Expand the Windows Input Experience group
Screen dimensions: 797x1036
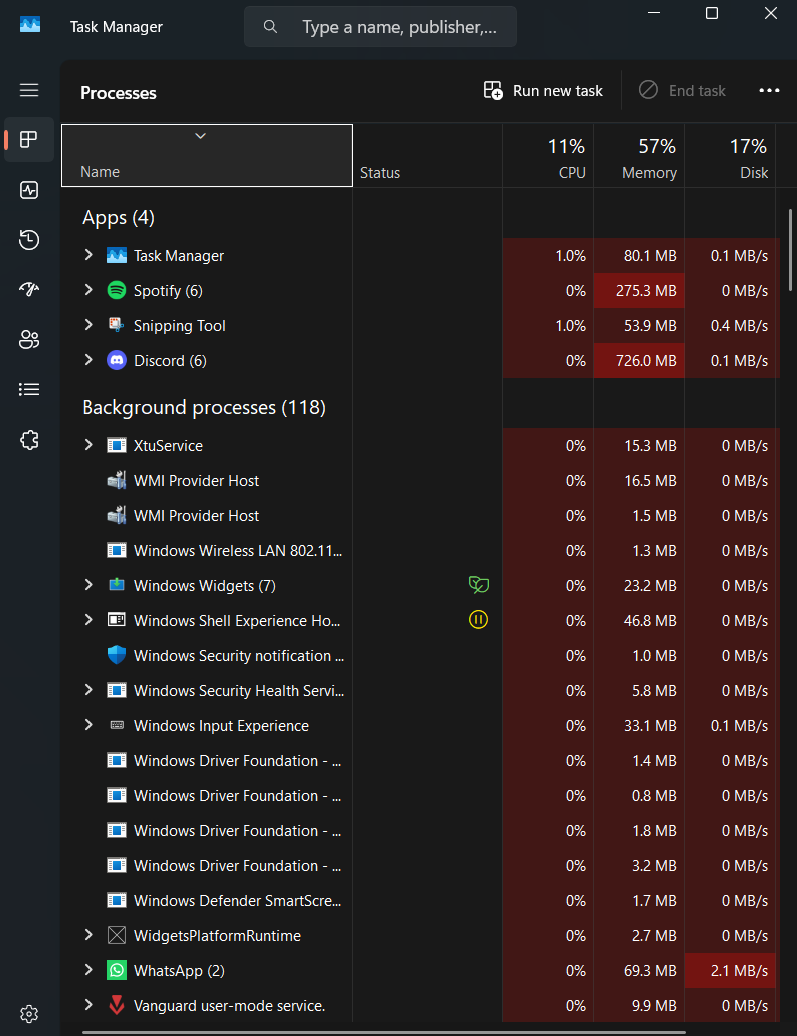pyautogui.click(x=89, y=725)
